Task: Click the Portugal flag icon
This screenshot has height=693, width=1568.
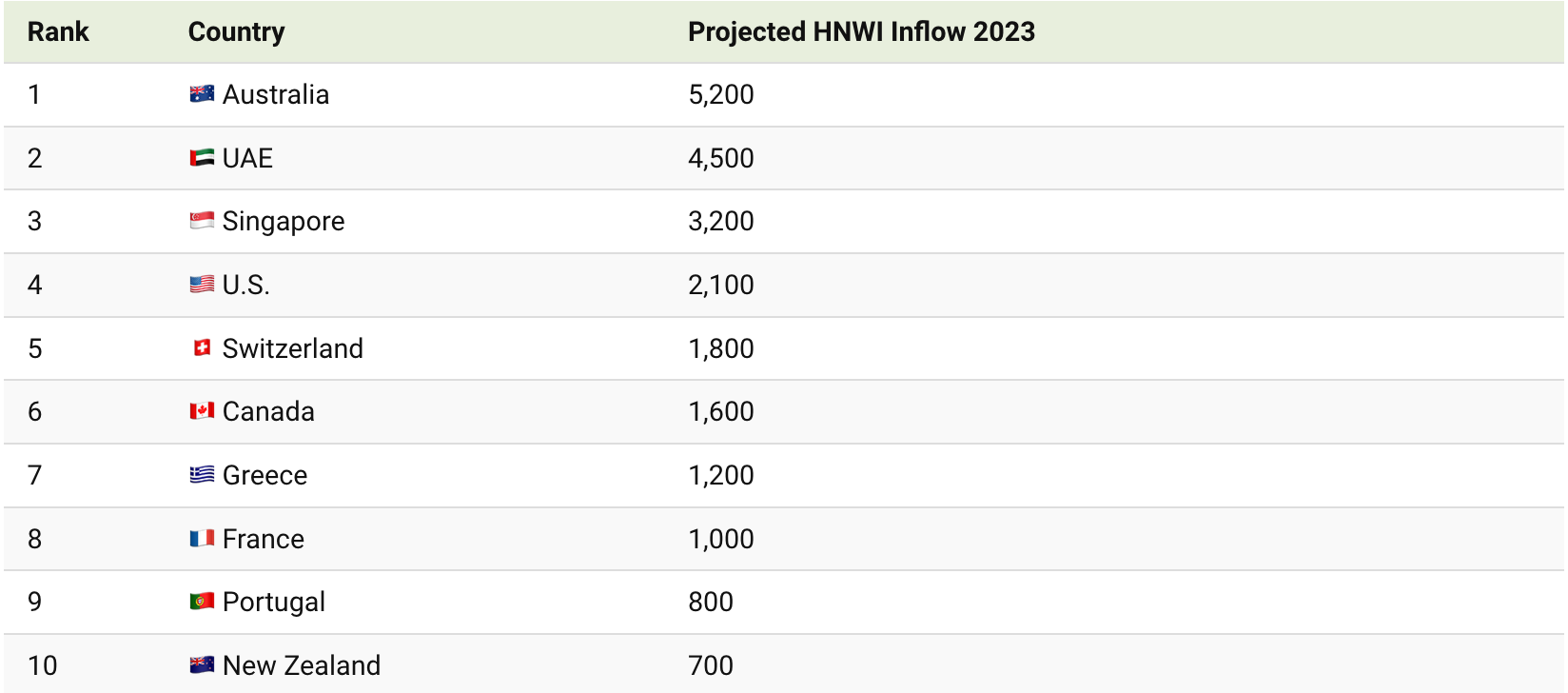Action: pos(202,602)
